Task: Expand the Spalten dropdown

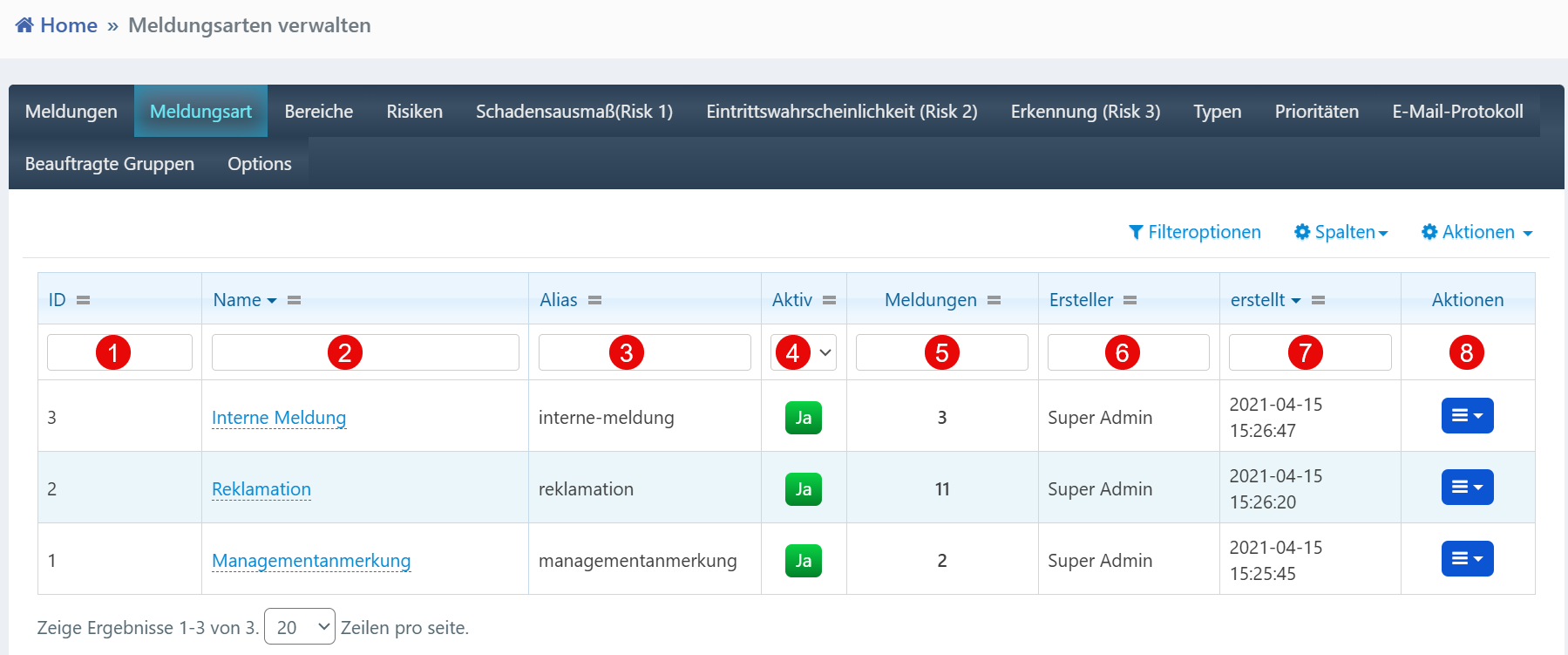Action: 1341,232
